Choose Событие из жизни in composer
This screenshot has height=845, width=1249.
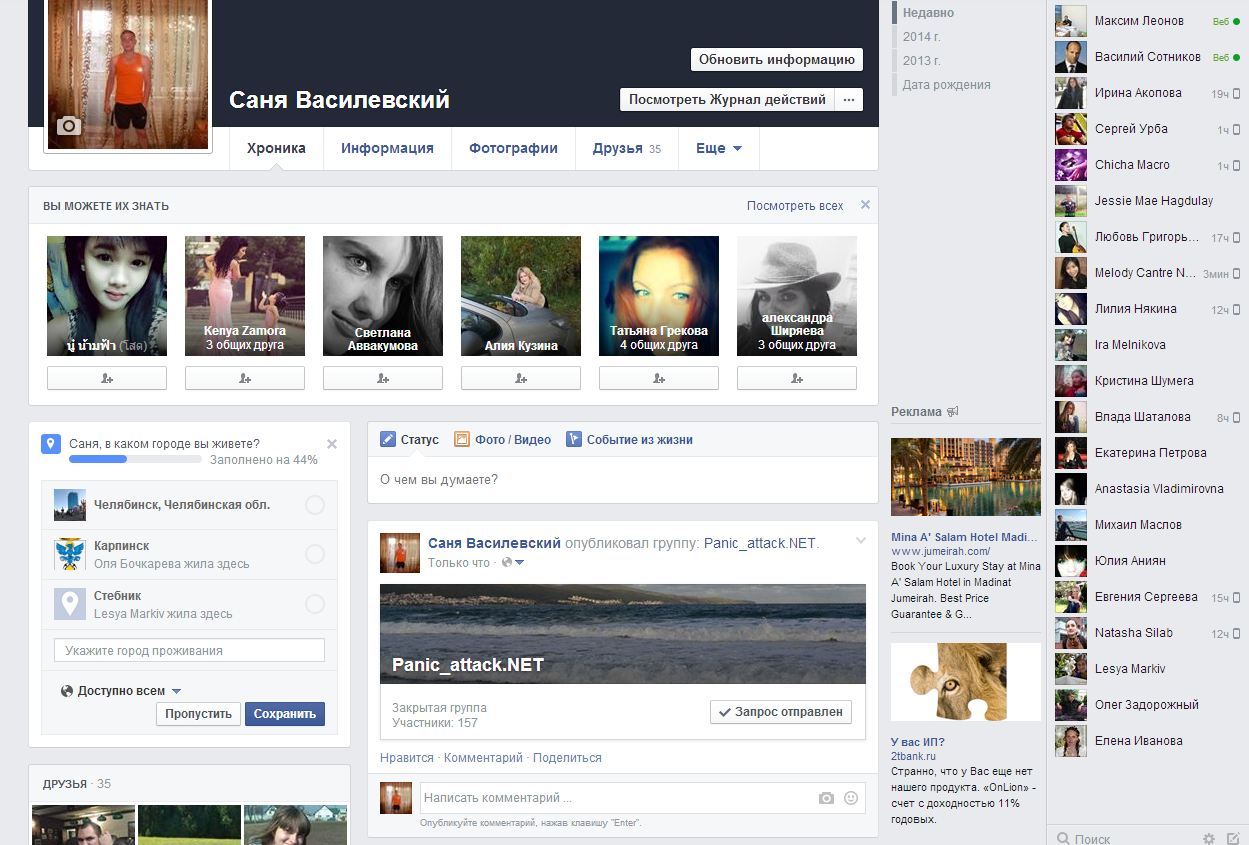[629, 439]
